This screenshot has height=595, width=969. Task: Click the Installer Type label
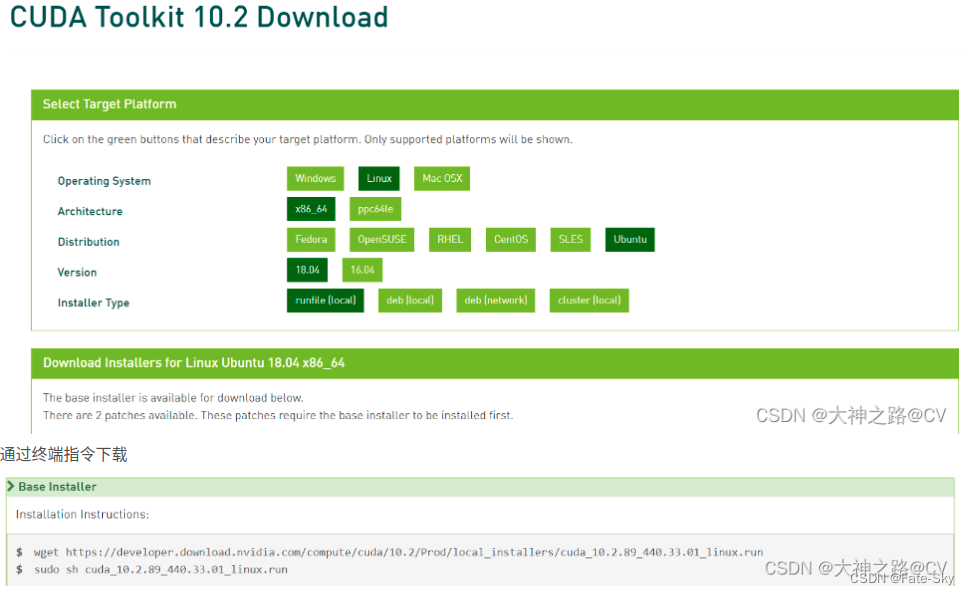pyautogui.click(x=93, y=303)
